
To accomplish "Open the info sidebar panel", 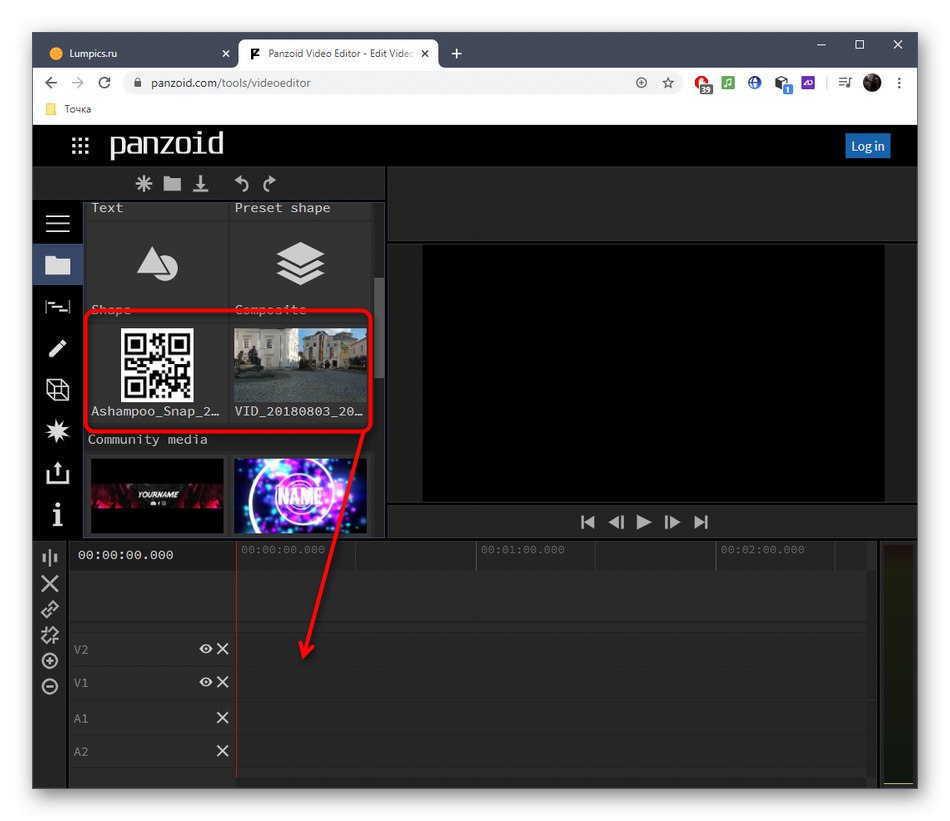I will pyautogui.click(x=58, y=514).
